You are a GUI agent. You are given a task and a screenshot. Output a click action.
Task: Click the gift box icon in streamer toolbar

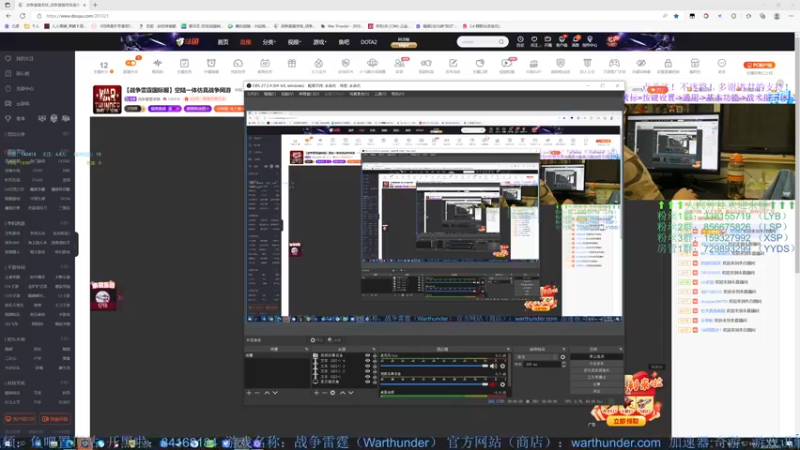(x=291, y=63)
